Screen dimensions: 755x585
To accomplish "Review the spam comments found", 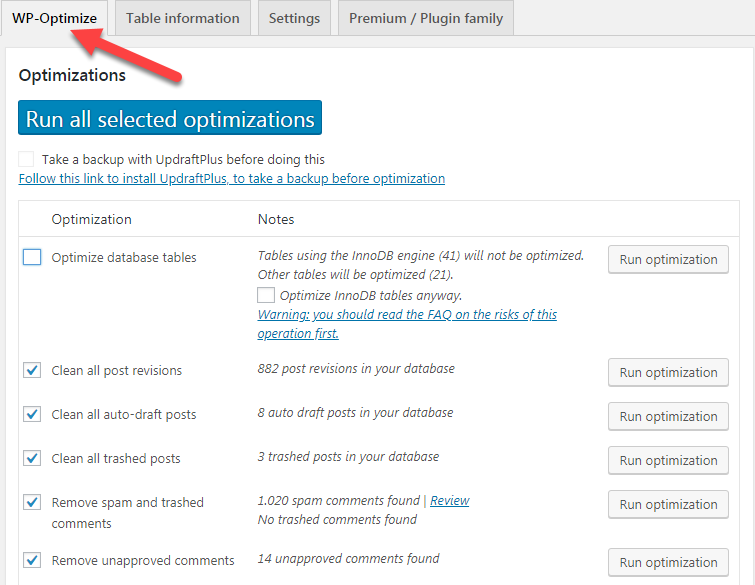I will [449, 501].
